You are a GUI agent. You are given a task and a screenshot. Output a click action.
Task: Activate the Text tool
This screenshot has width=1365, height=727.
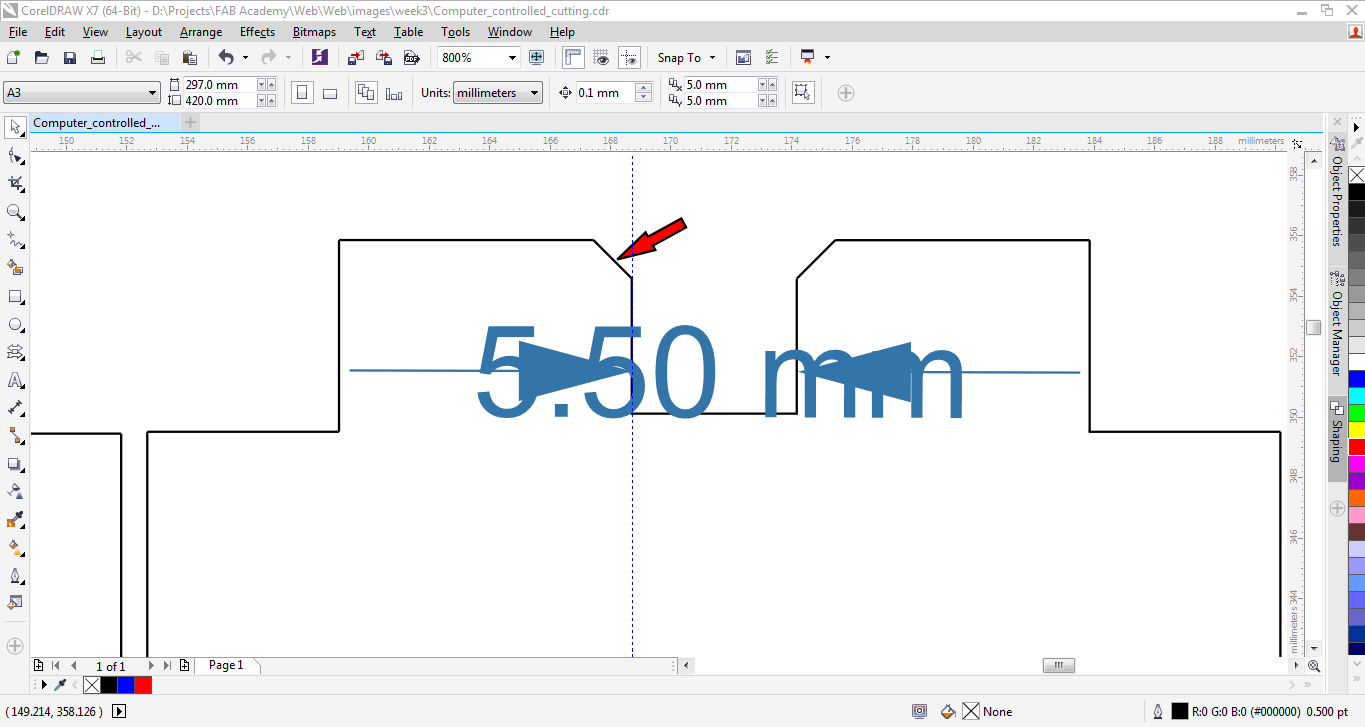[16, 381]
